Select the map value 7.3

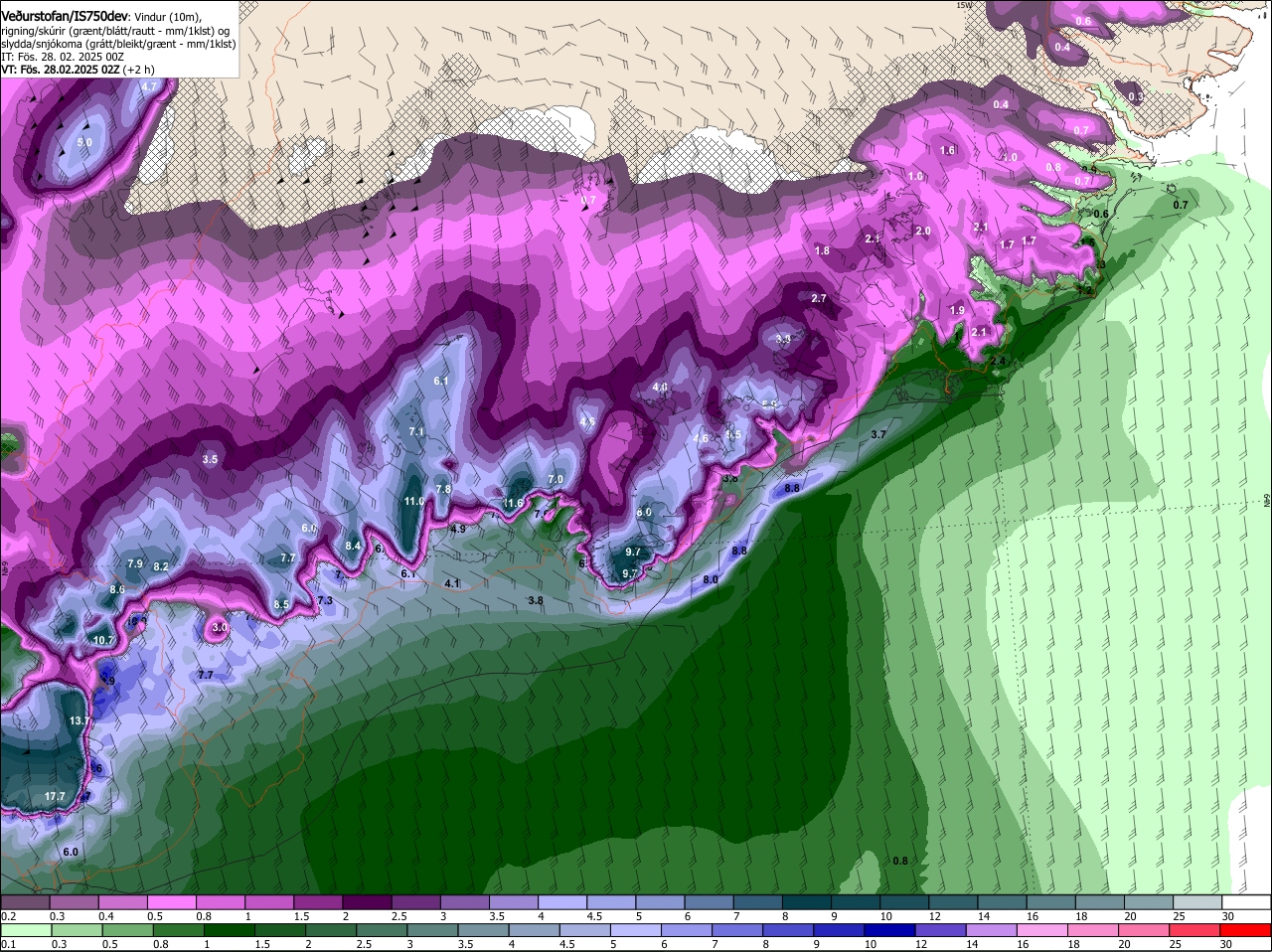[x=325, y=601]
